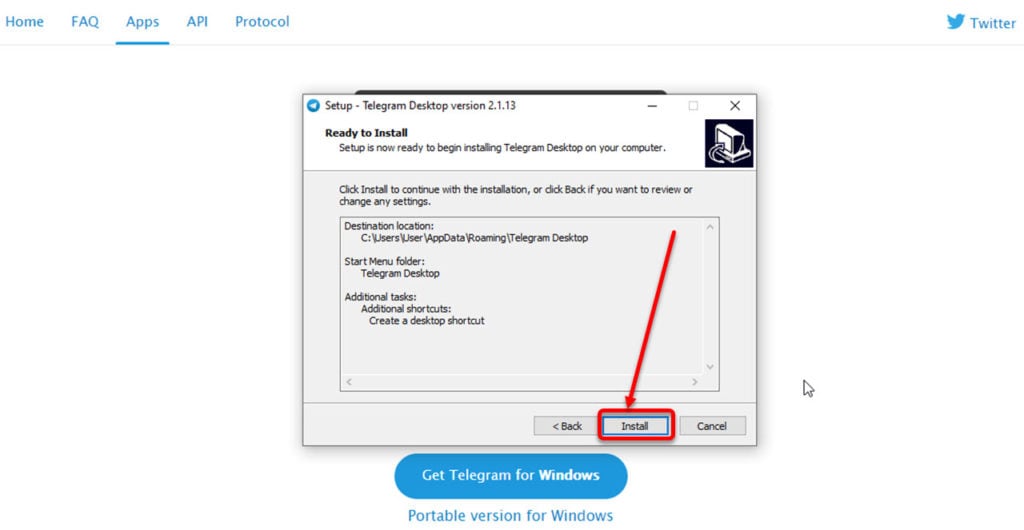Image resolution: width=1024 pixels, height=530 pixels.
Task: Click the summary box scroll up arrow
Action: click(x=710, y=226)
